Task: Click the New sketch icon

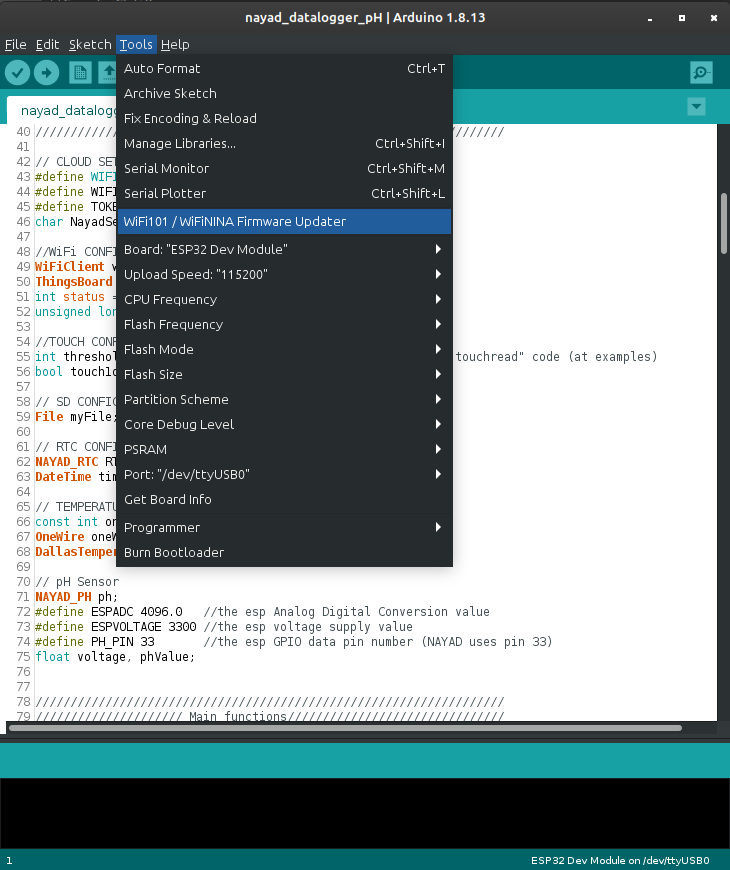Action: point(80,73)
